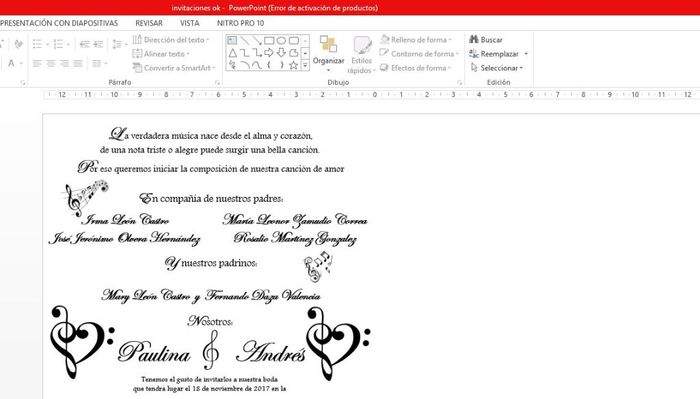The width and height of the screenshot is (700, 399).
Task: Select the left brace shape
Action: tap(269, 65)
